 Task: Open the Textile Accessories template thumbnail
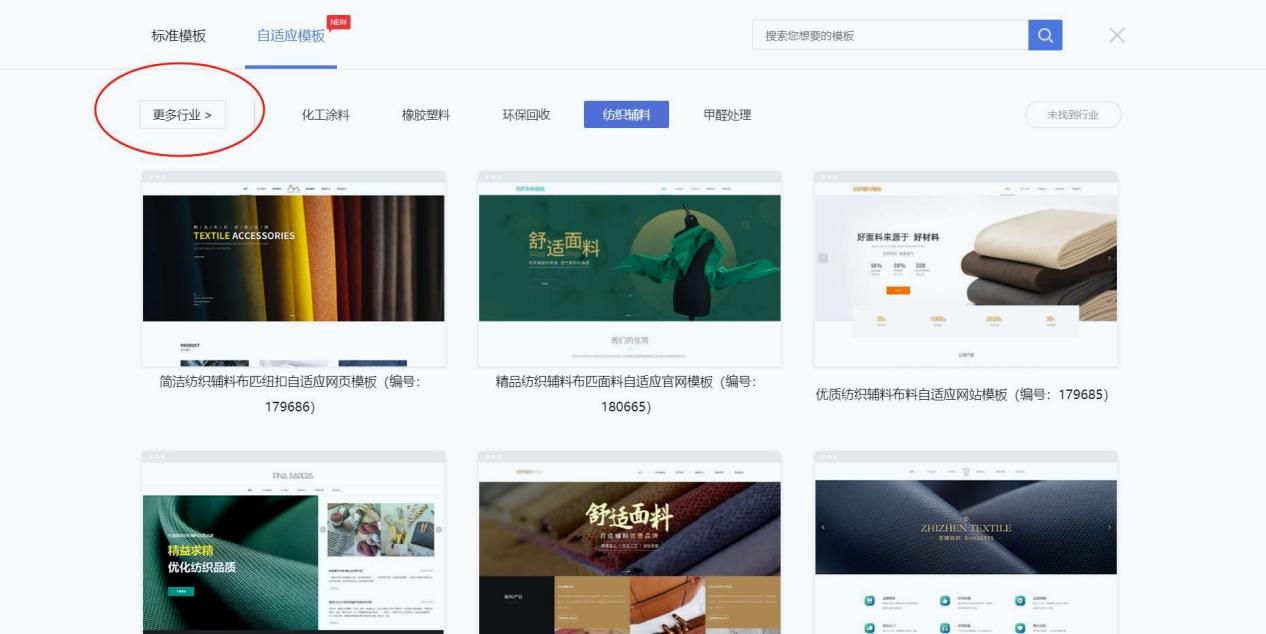pyautogui.click(x=293, y=269)
